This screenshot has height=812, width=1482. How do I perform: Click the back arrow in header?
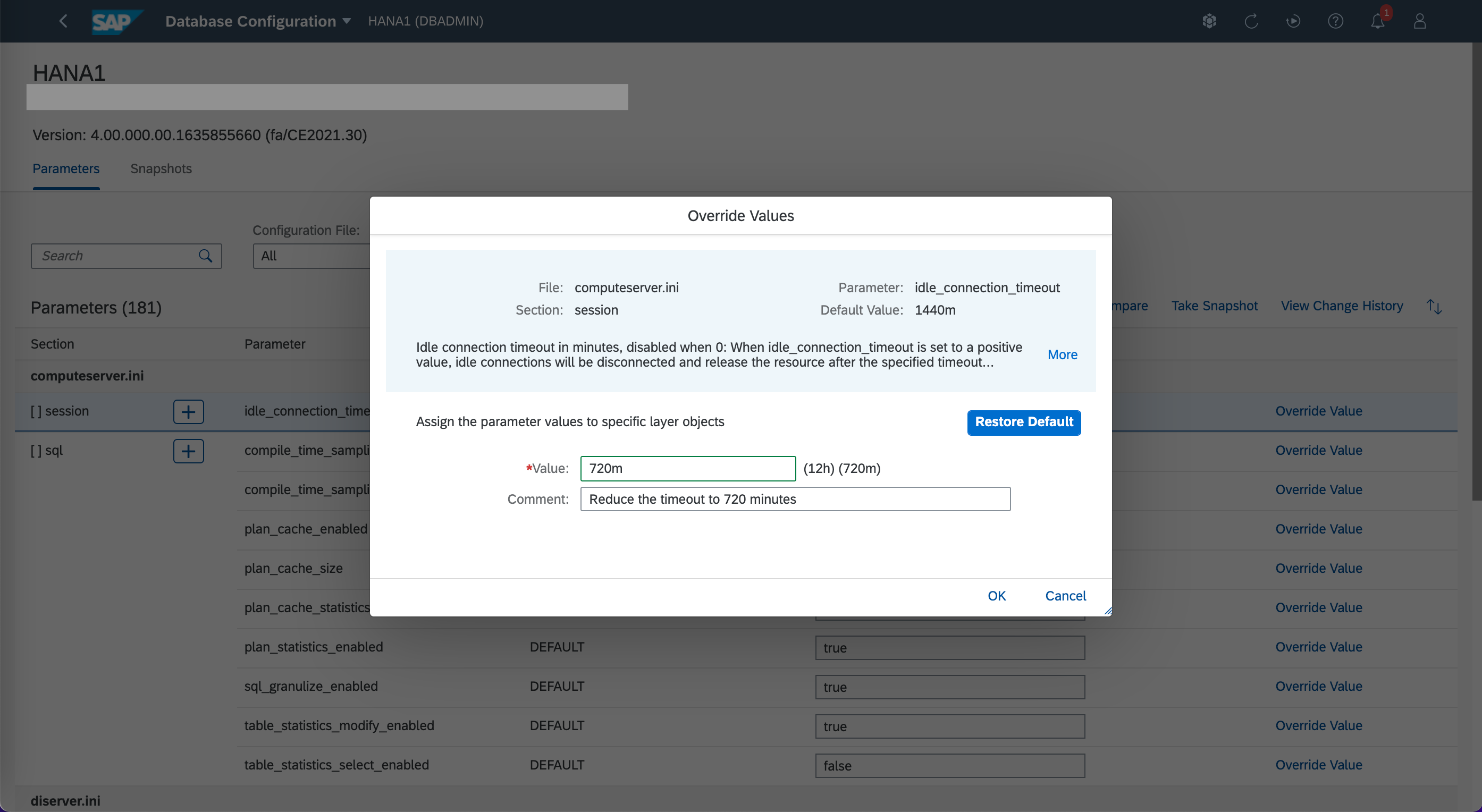tap(63, 21)
